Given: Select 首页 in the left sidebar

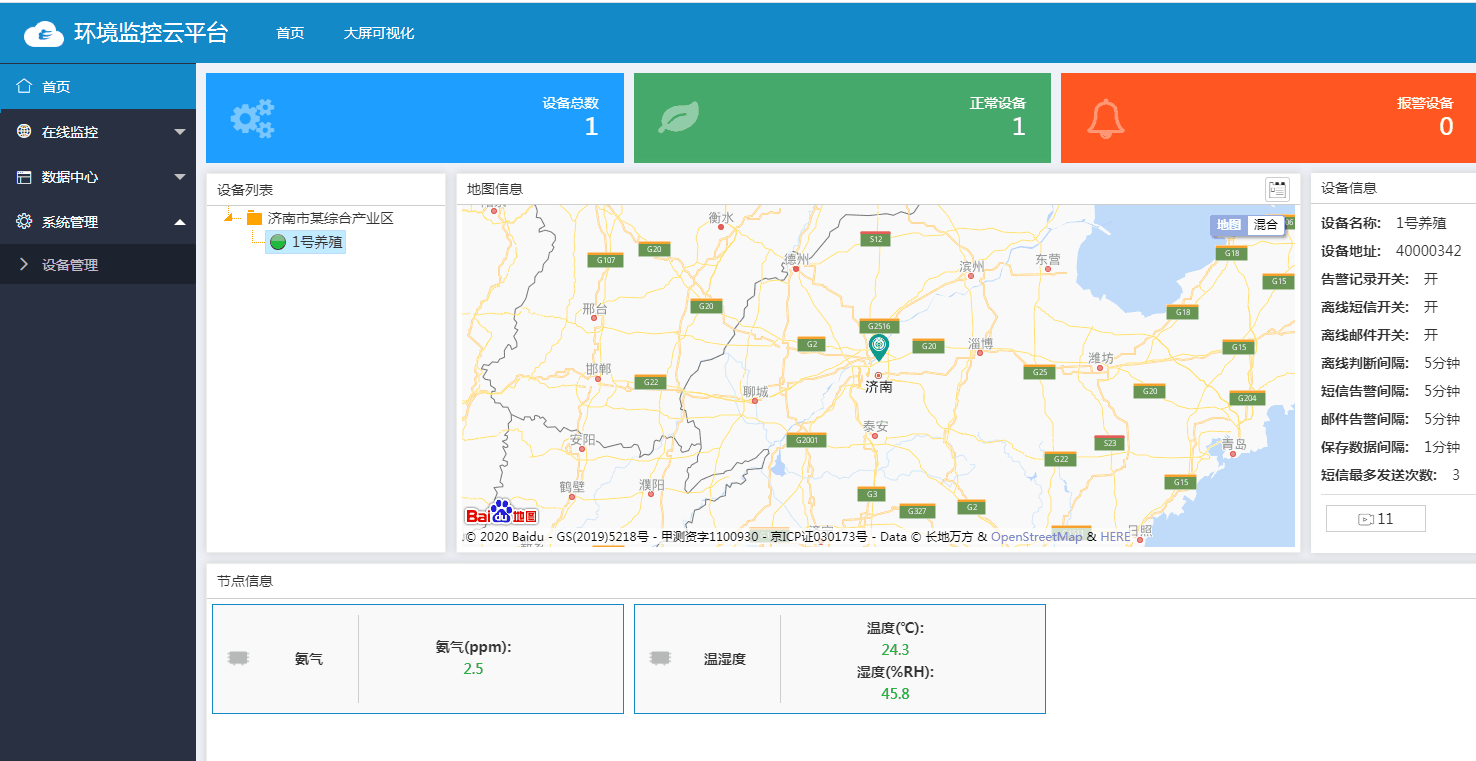Looking at the screenshot, I should (98, 87).
